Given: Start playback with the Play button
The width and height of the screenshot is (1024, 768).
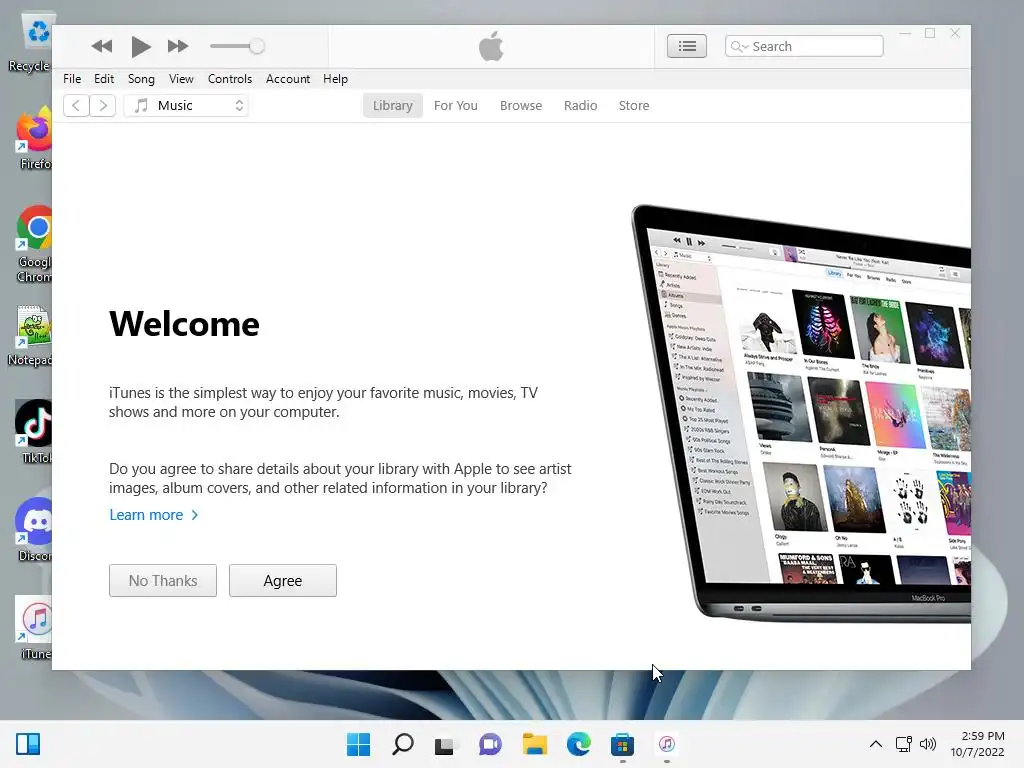Looking at the screenshot, I should point(140,46).
